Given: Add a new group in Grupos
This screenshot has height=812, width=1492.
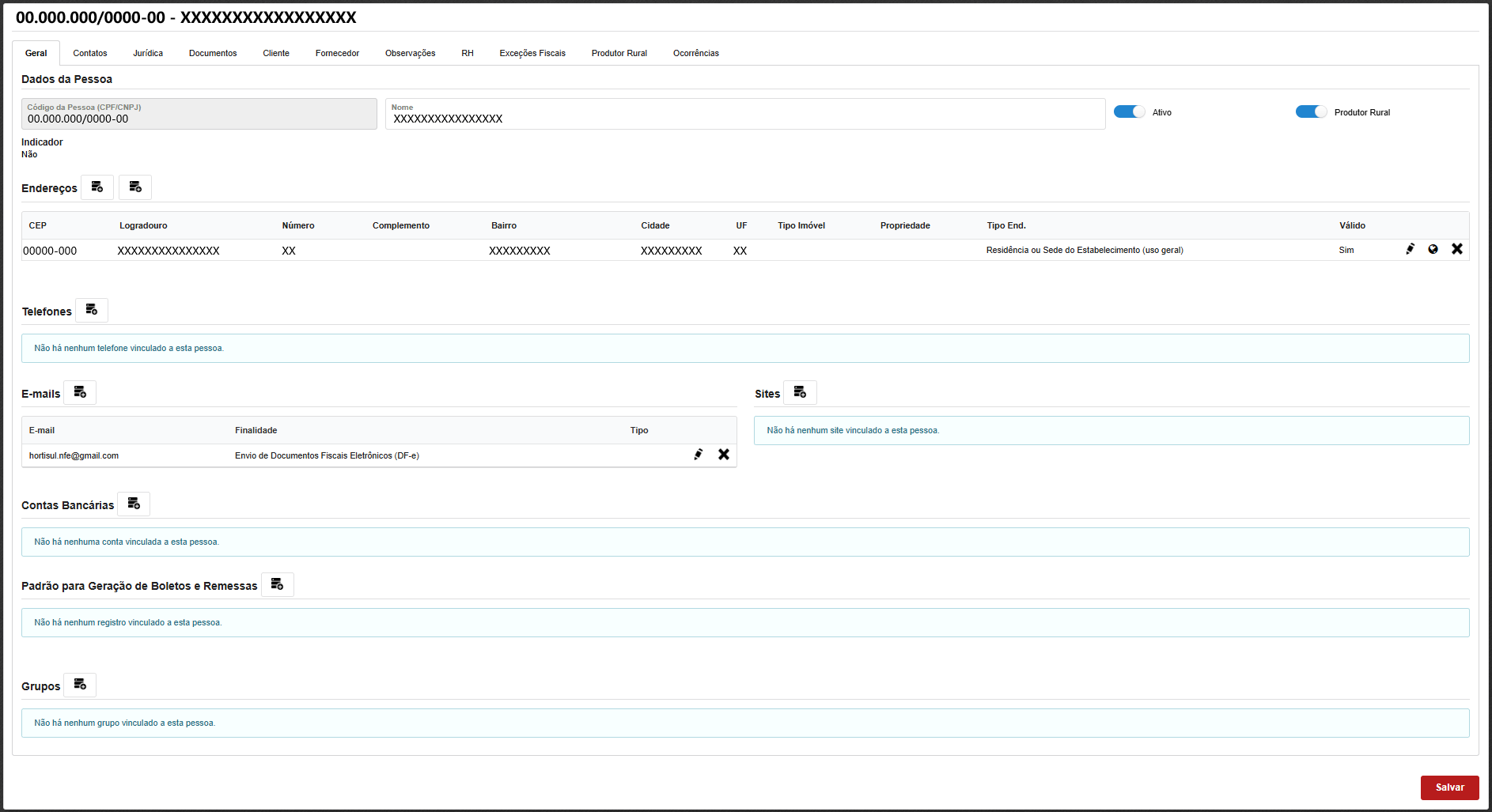Looking at the screenshot, I should [x=80, y=685].
